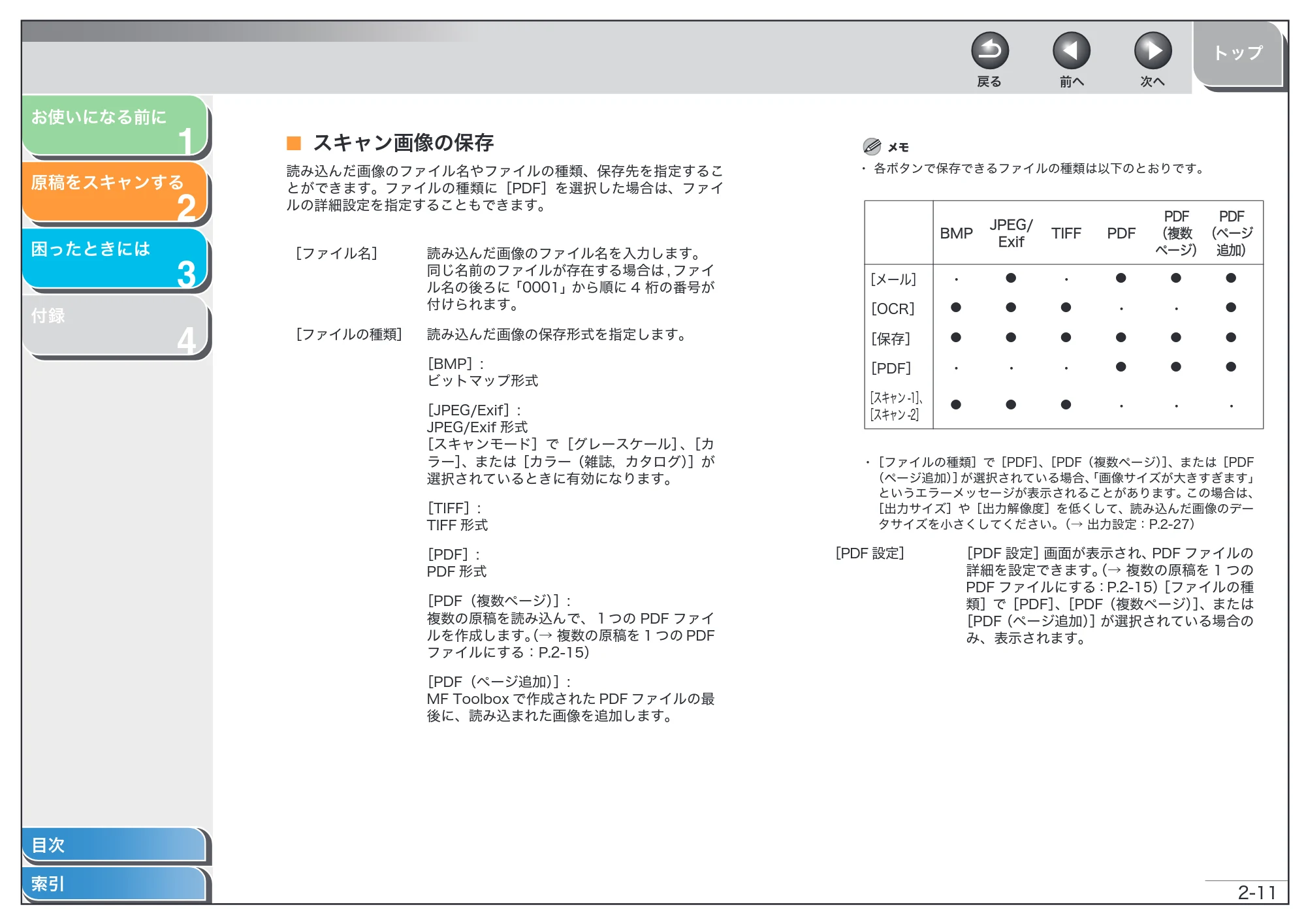
Task: Open the 目次 table of contents
Action: click(x=114, y=844)
